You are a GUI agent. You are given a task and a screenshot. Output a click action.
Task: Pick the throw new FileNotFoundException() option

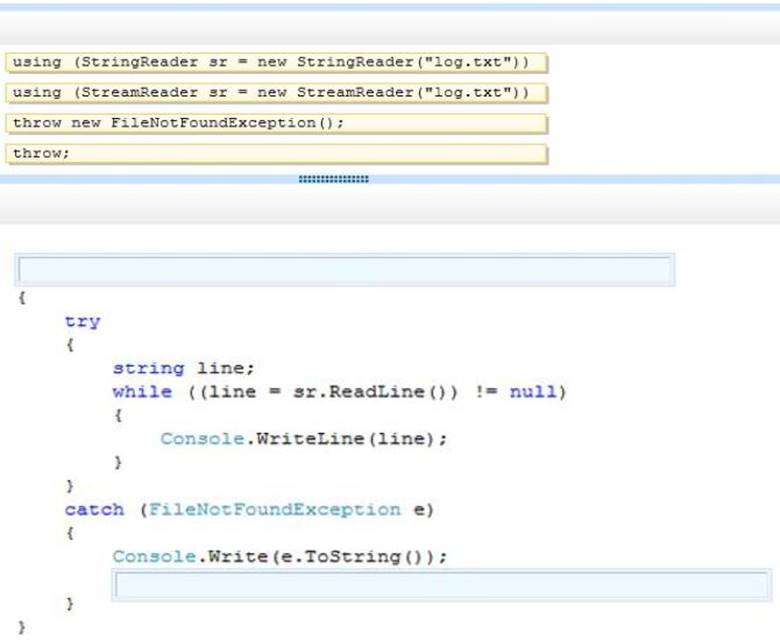point(276,123)
